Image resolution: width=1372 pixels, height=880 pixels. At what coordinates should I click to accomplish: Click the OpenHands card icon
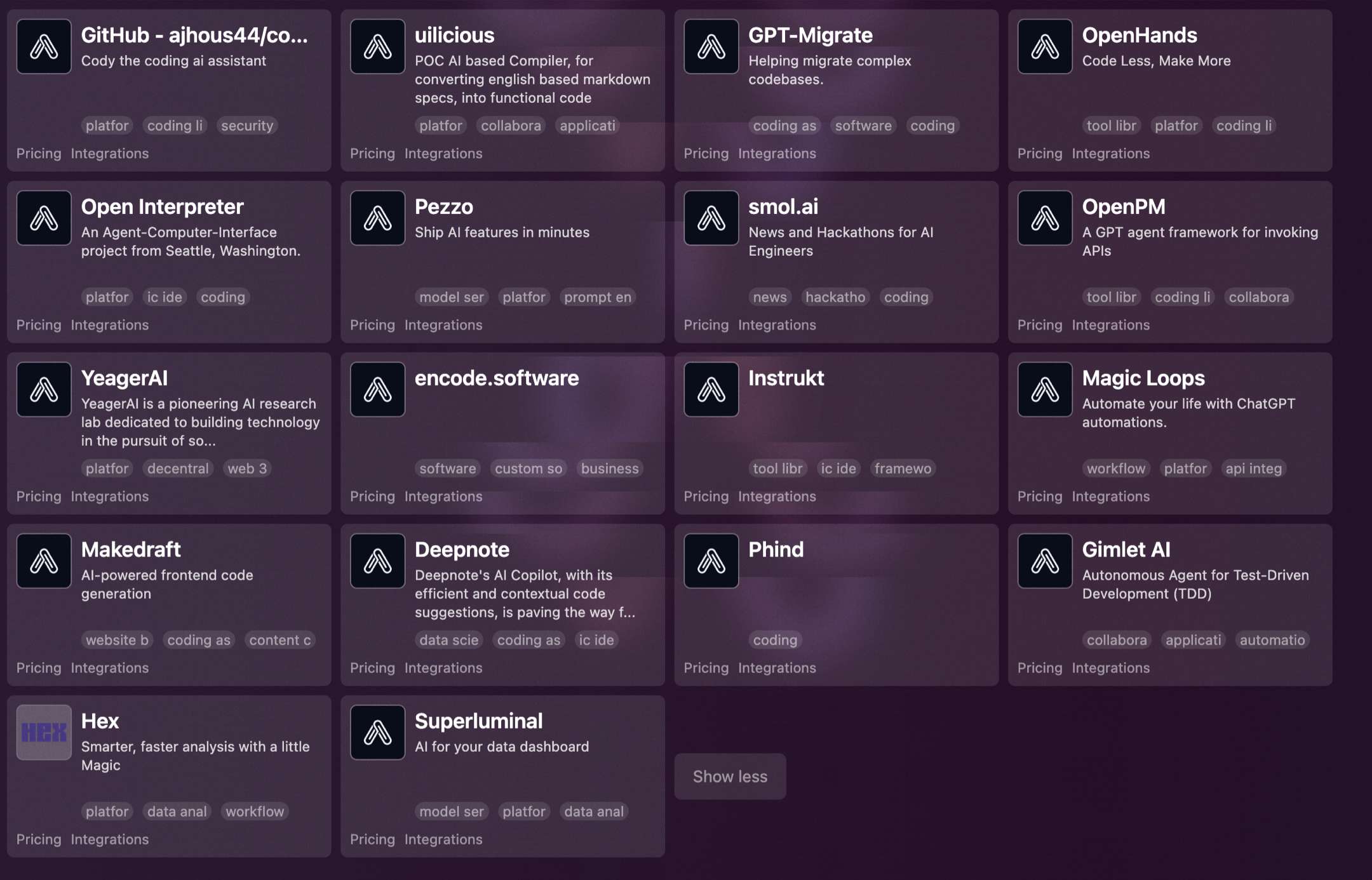pyautogui.click(x=1045, y=46)
